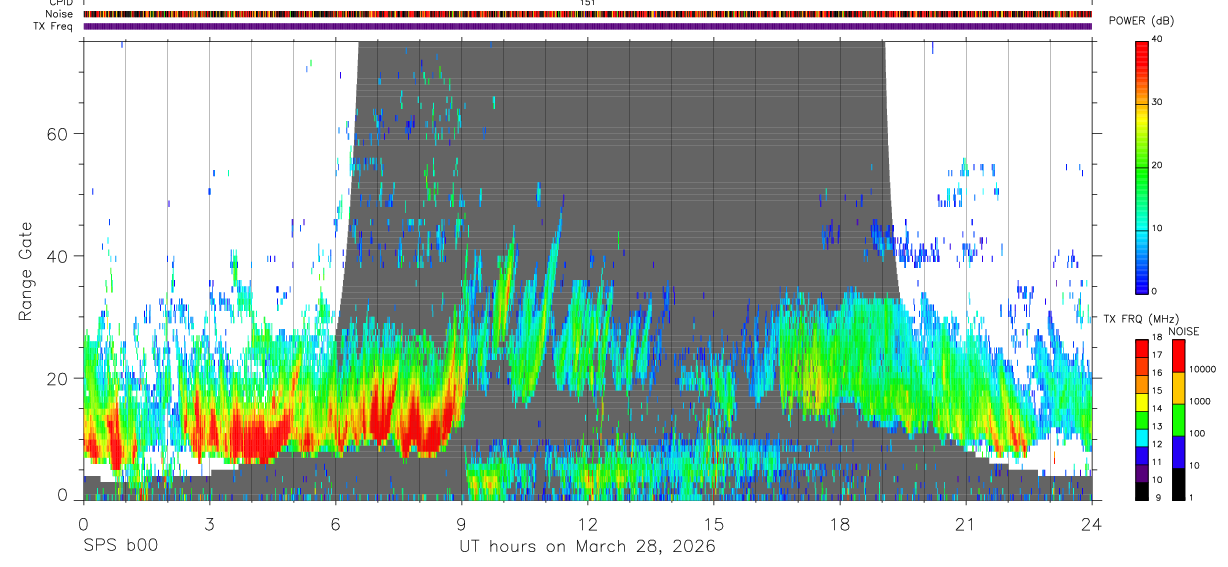Click the 1 label on the noise colorbar

pos(1191,497)
